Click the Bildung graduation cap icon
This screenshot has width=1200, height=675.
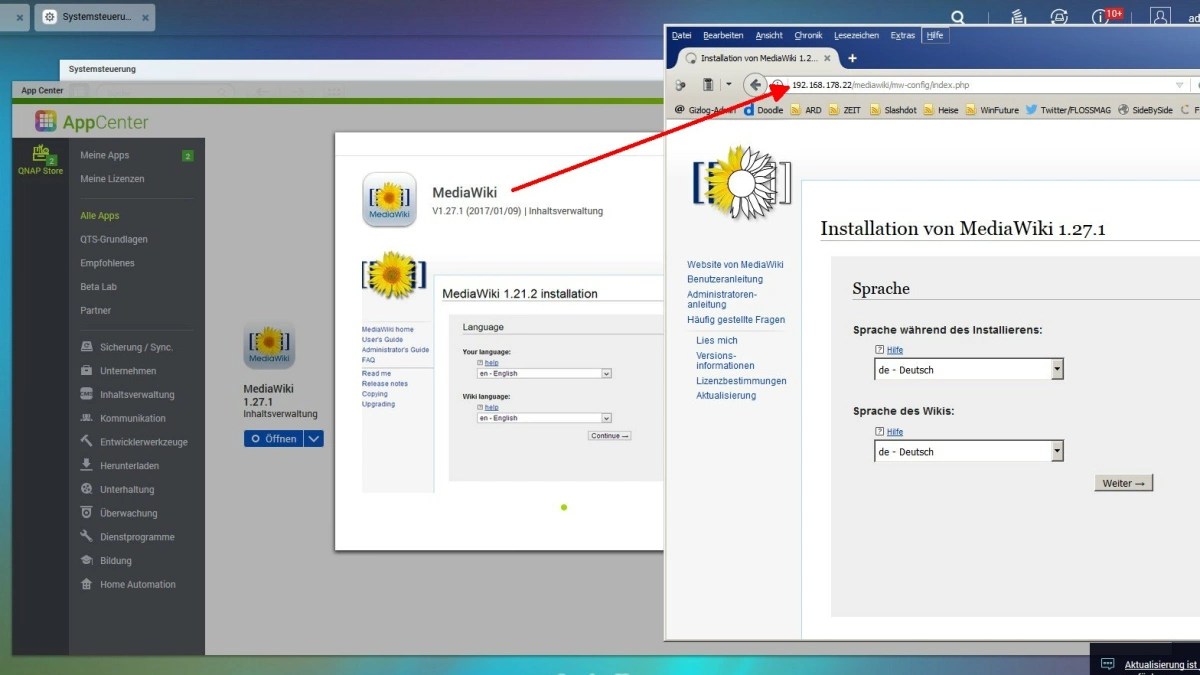(x=87, y=560)
